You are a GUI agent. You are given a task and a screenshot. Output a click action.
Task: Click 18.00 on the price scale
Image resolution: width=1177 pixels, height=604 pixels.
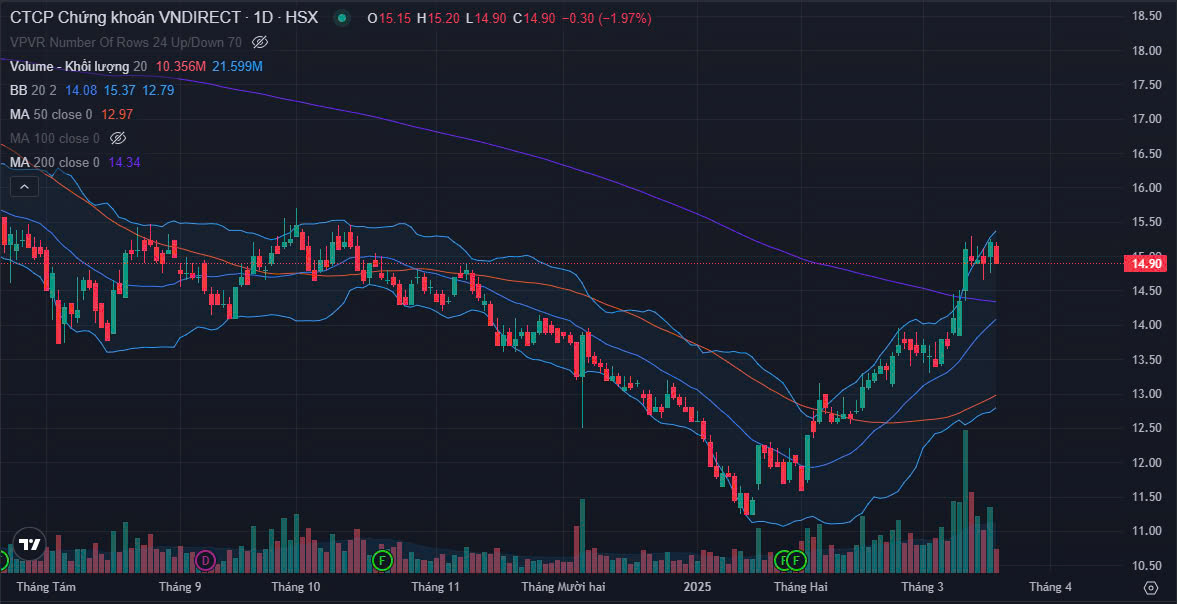(1147, 50)
